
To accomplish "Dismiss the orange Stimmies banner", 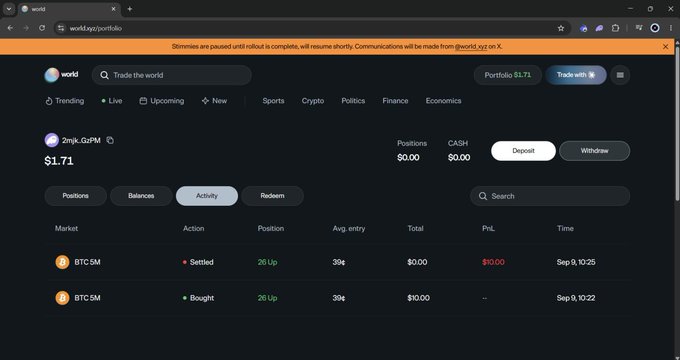I will [666, 46].
